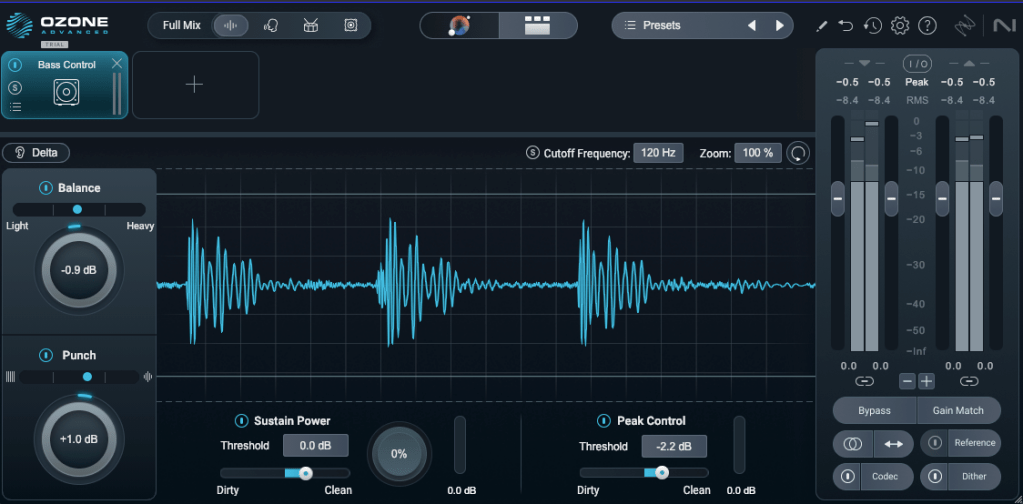Go to the next preset arrow
The height and width of the screenshot is (504, 1023).
[x=779, y=25]
